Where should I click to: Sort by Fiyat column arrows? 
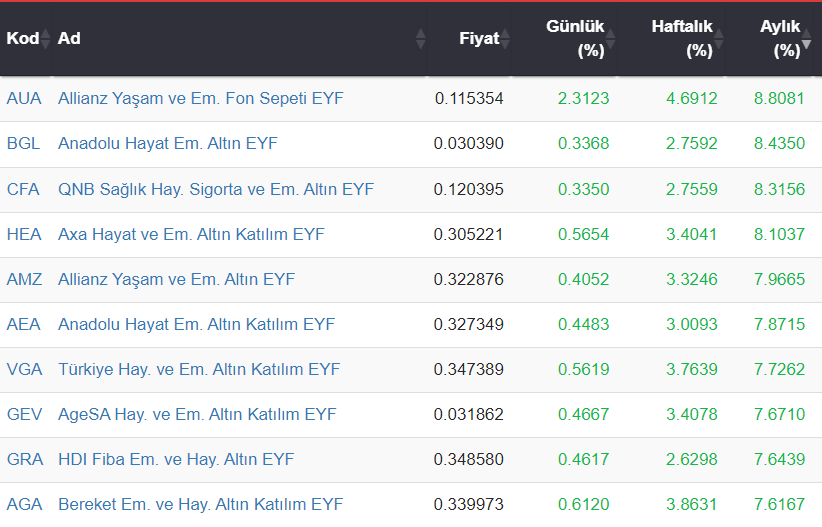pyautogui.click(x=505, y=38)
